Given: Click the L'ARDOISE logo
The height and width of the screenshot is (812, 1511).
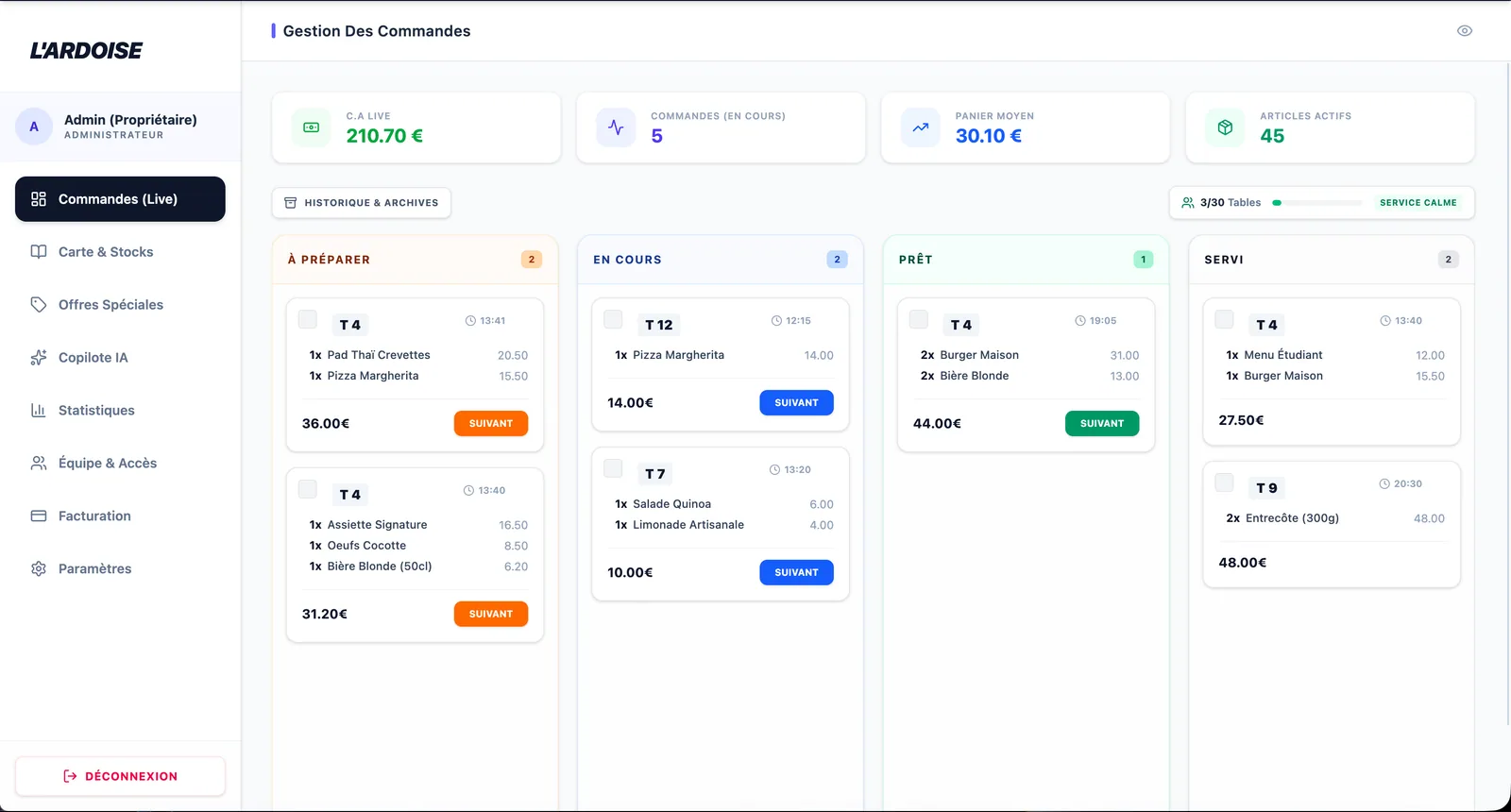Looking at the screenshot, I should (x=86, y=51).
